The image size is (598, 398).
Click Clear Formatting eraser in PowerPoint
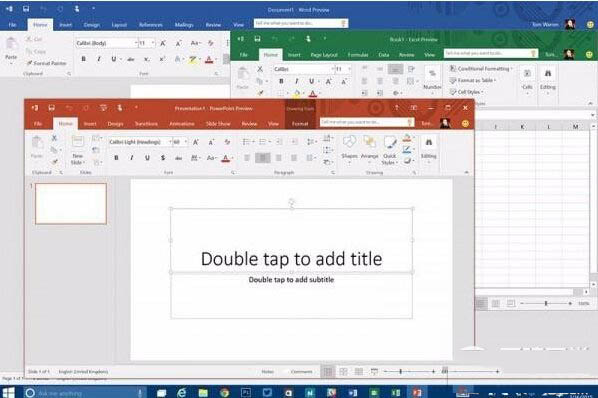227,142
